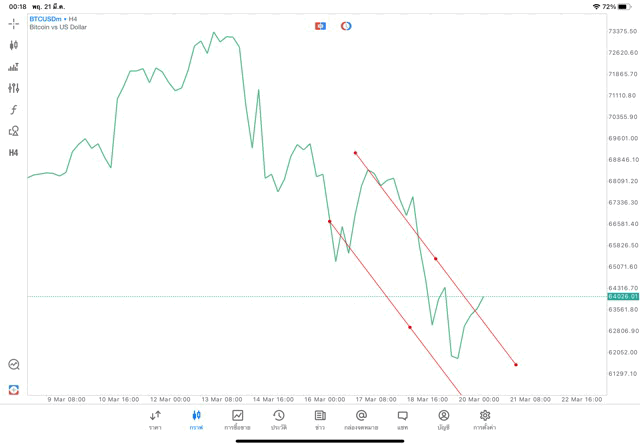Open the การซื้อขาย trade tab
The width and height of the screenshot is (640, 447).
click(237, 419)
